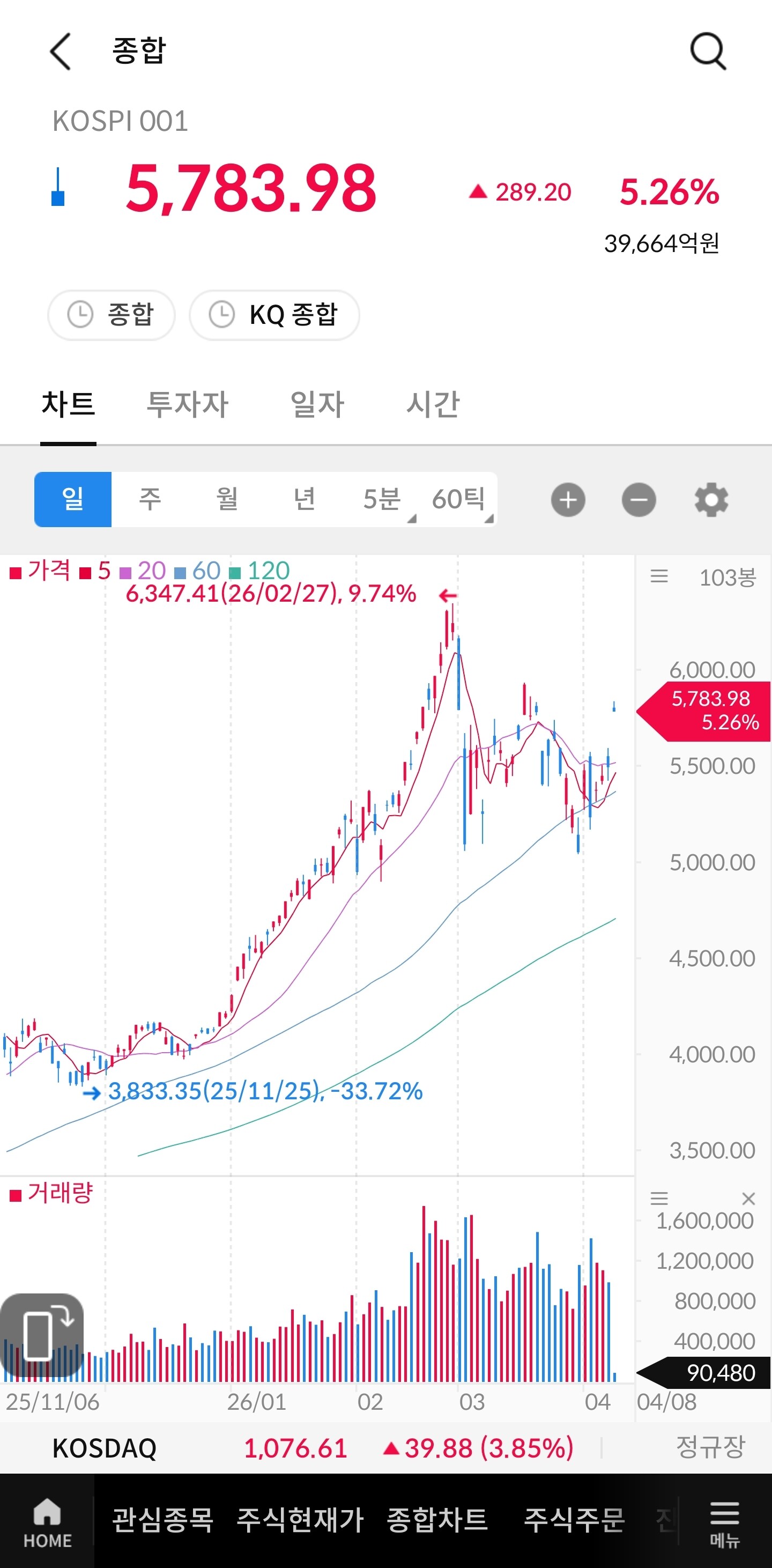Zoom in chart with plus icon
This screenshot has width=772, height=1568.
[568, 500]
